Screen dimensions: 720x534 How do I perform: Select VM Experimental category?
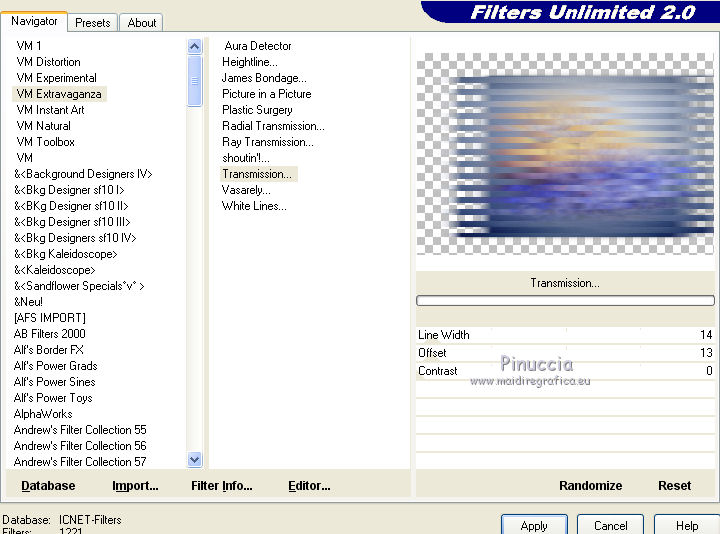point(56,78)
